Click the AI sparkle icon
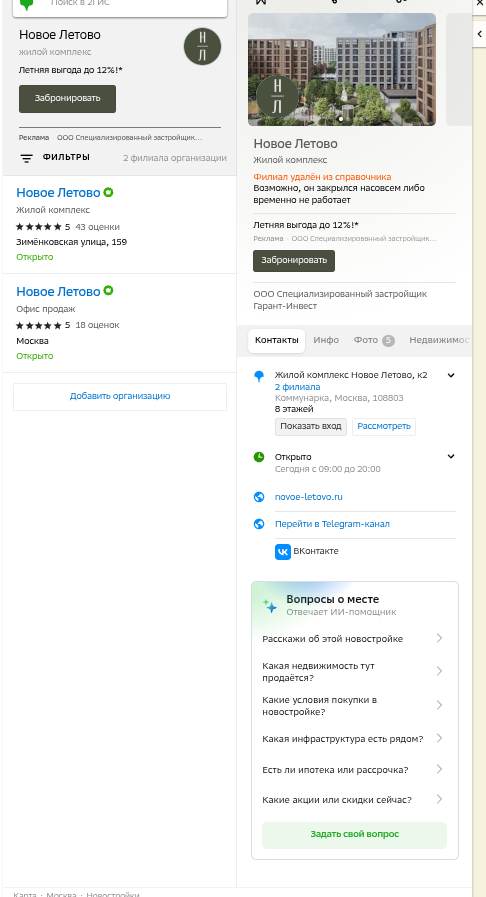The width and height of the screenshot is (486, 897). pos(270,606)
